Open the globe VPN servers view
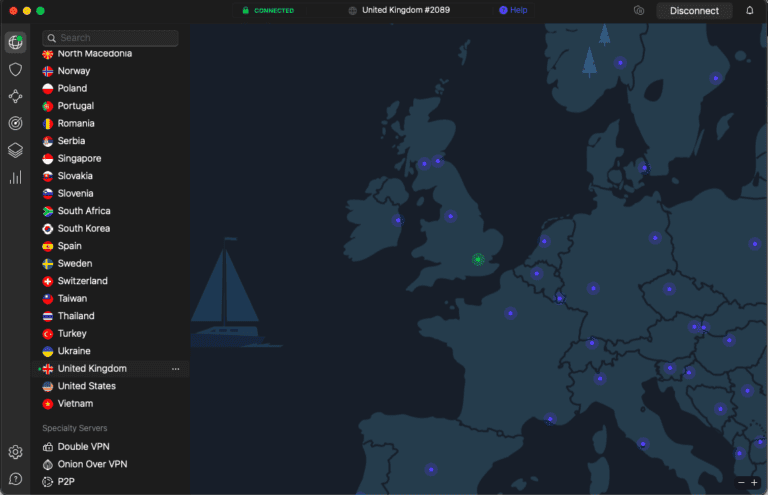 [15, 42]
